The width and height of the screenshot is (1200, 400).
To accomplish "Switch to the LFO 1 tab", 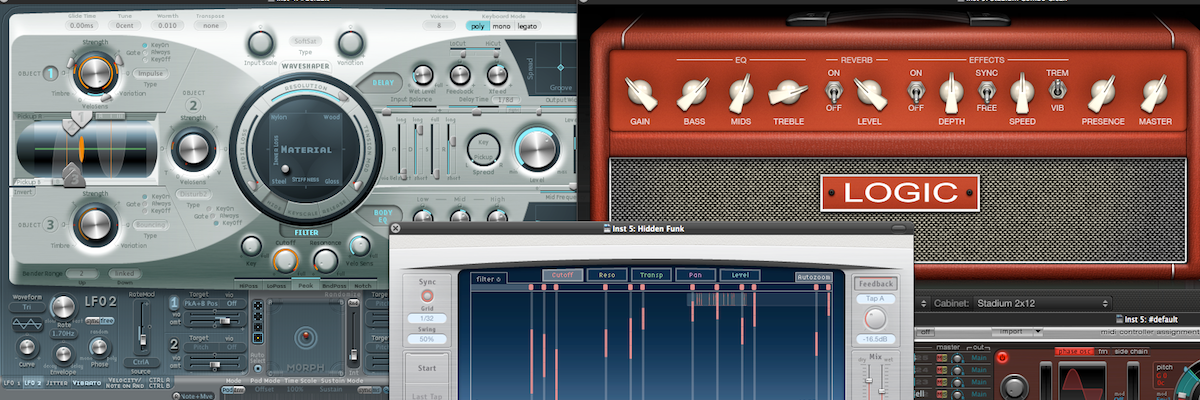I will (x=11, y=383).
